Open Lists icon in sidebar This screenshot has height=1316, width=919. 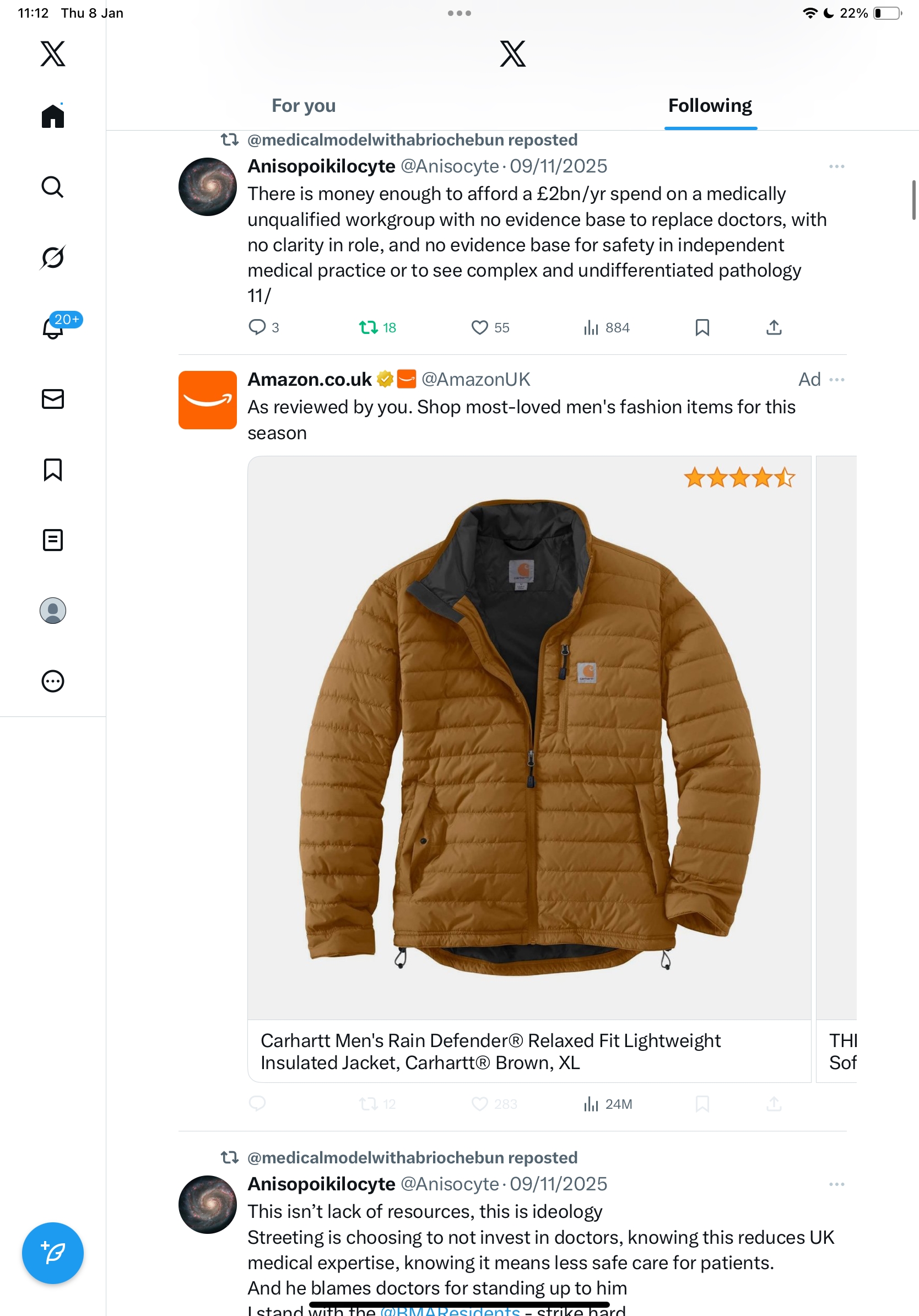(x=53, y=540)
